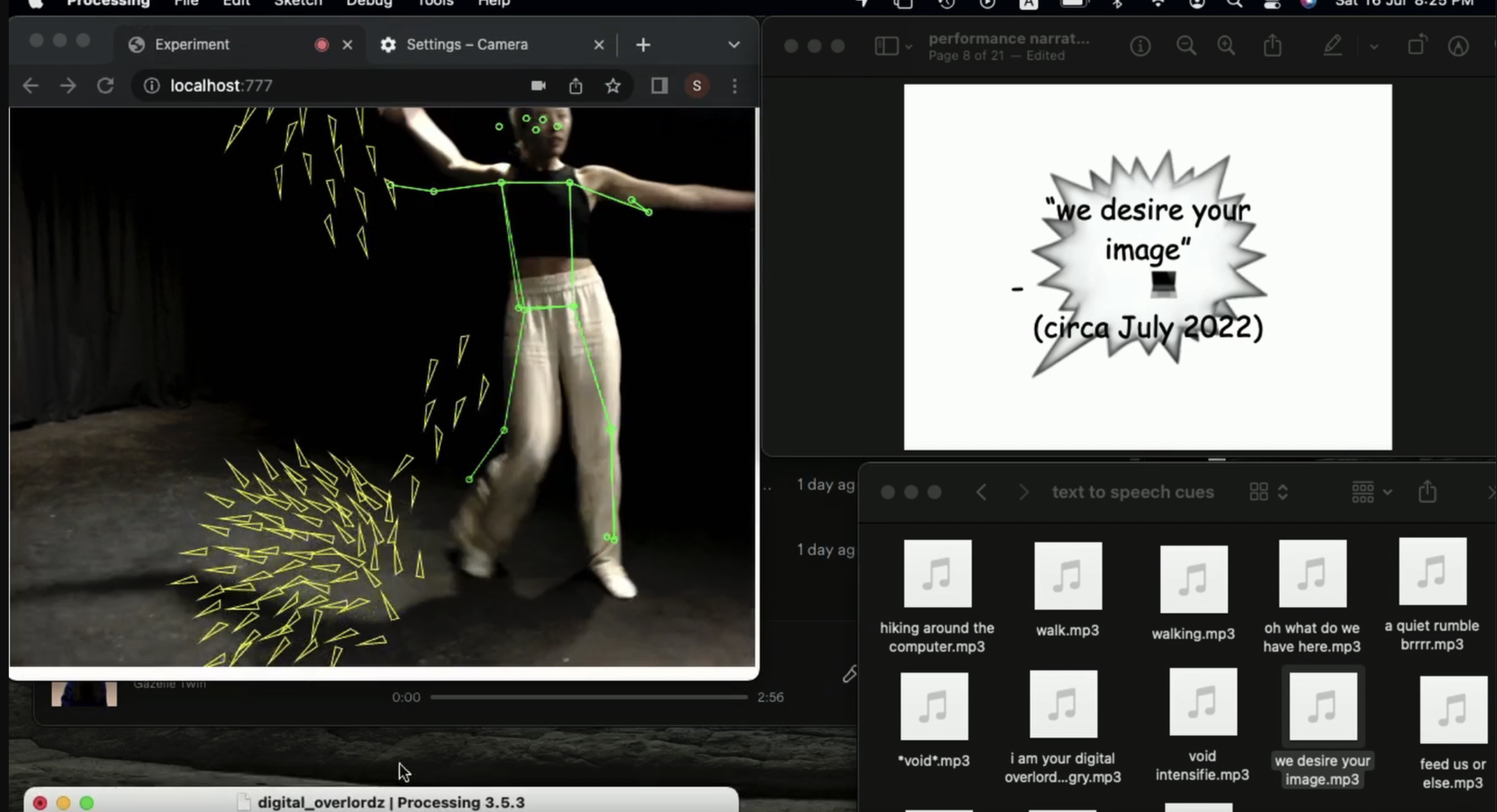Expand Chrome tab search chevron
1497x812 pixels.
[x=734, y=45]
